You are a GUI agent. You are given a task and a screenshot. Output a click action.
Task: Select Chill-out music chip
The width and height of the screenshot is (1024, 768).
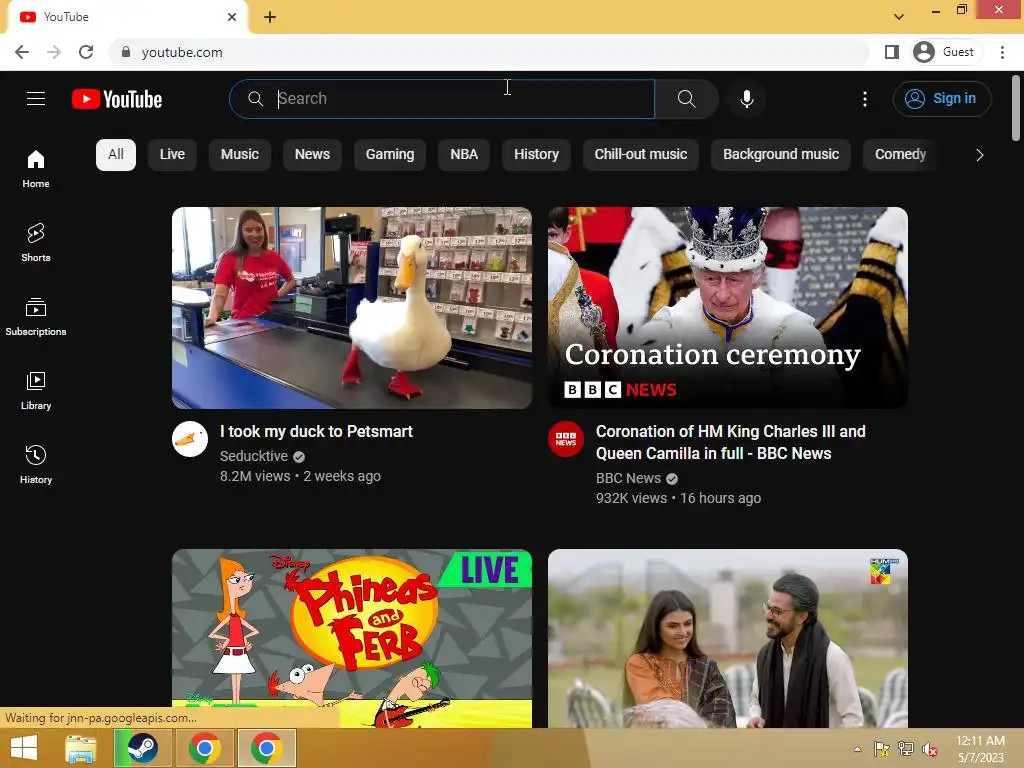(641, 155)
